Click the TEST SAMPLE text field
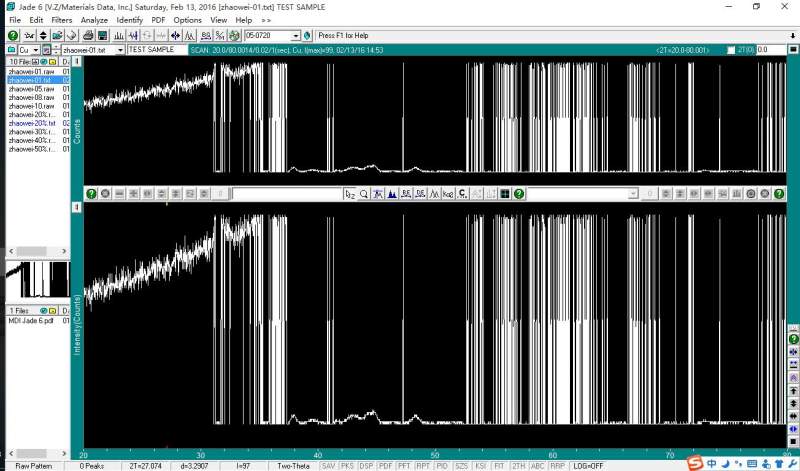This screenshot has height=471, width=800. point(157,50)
